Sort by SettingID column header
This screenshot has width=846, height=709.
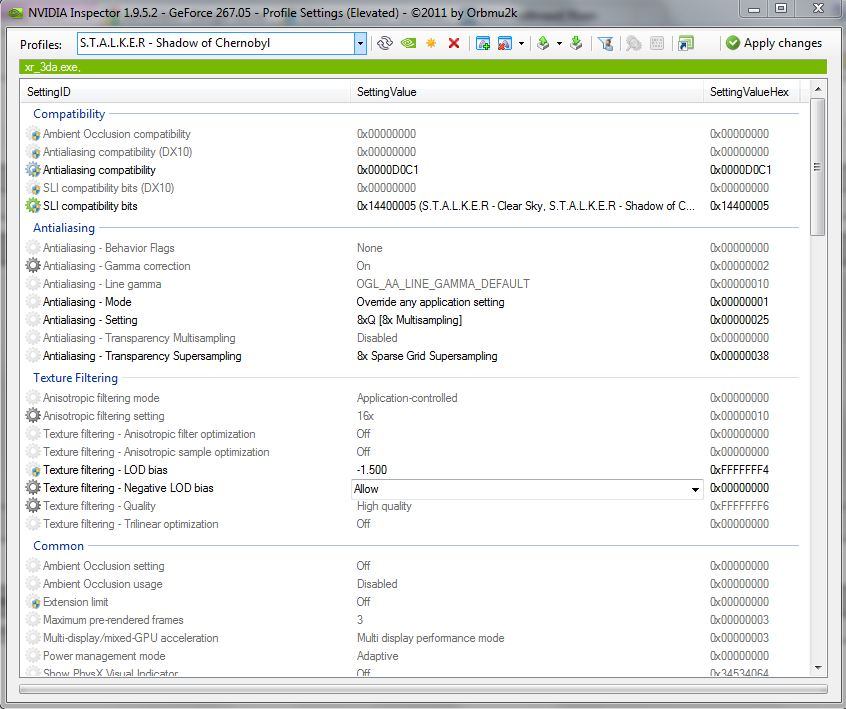pyautogui.click(x=185, y=92)
